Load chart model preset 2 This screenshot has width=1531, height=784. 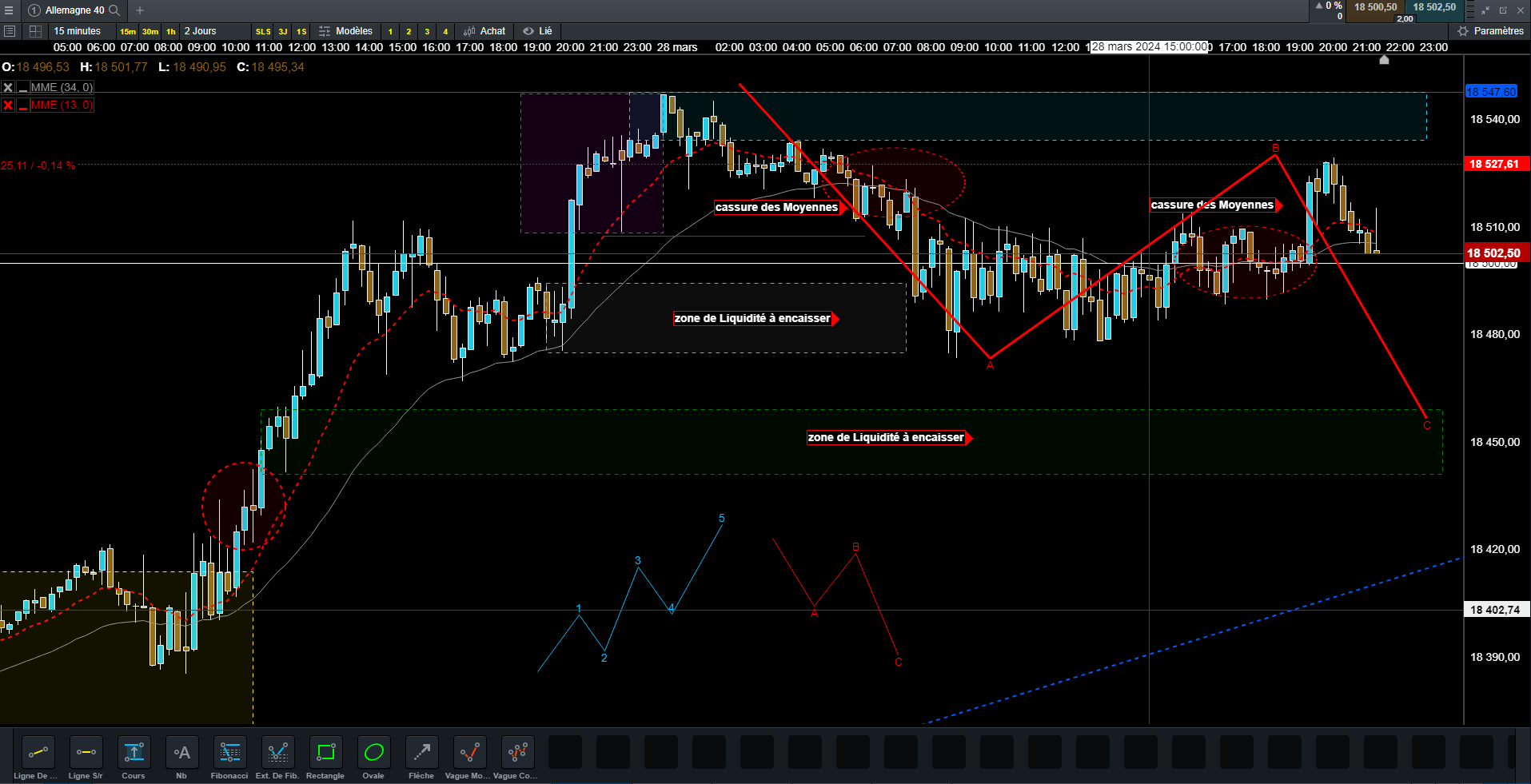click(x=409, y=32)
